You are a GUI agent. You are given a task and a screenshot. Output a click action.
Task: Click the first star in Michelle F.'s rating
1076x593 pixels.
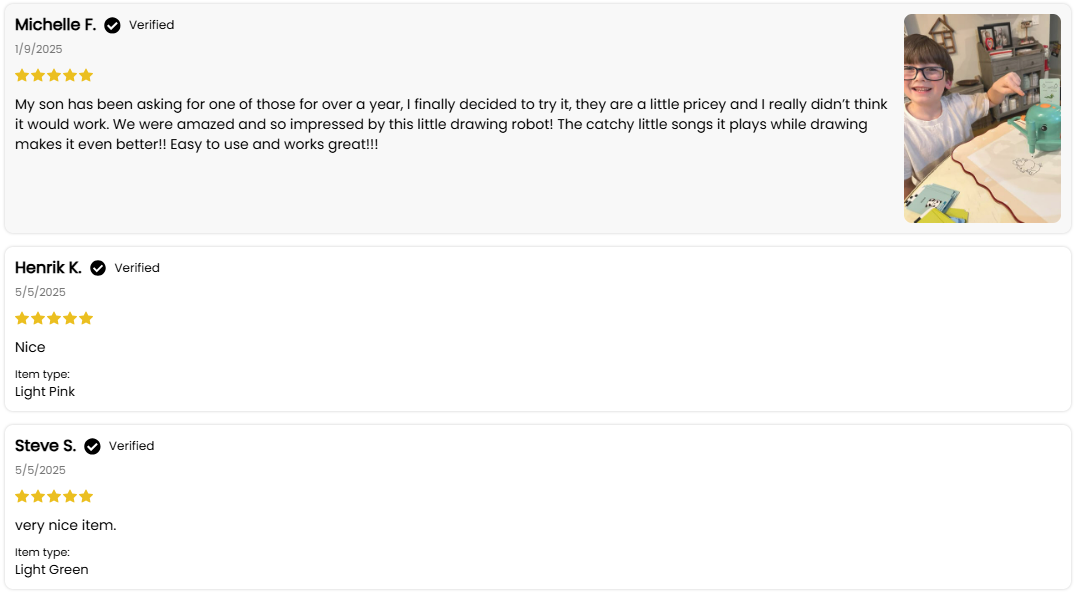[22, 75]
